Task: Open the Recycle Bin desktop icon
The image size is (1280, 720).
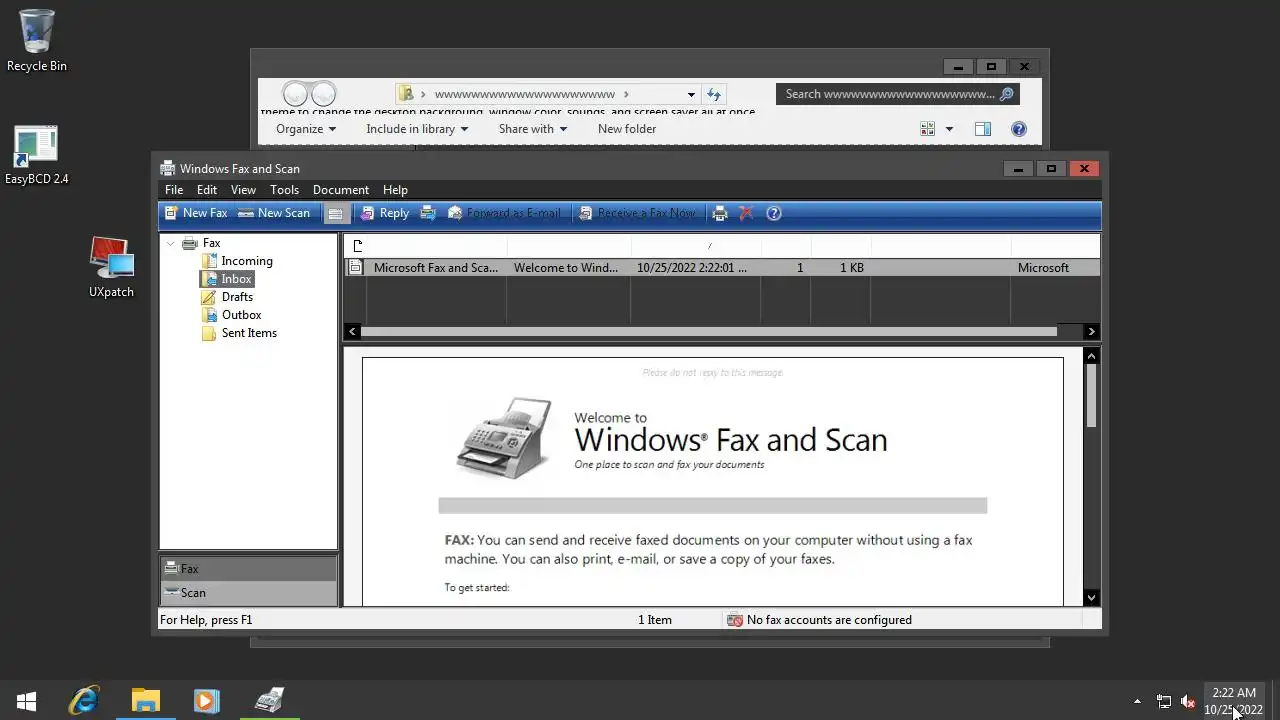Action: [x=37, y=41]
